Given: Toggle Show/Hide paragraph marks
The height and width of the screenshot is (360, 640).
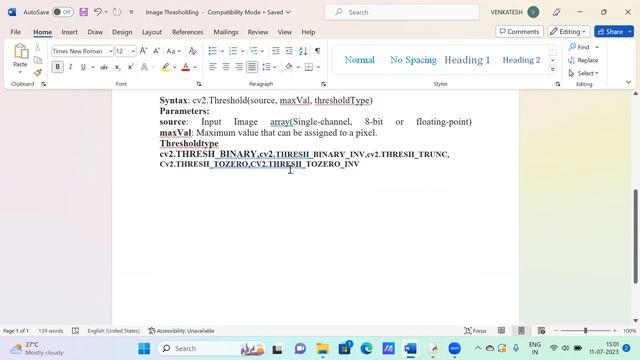Looking at the screenshot, I should click(x=318, y=51).
